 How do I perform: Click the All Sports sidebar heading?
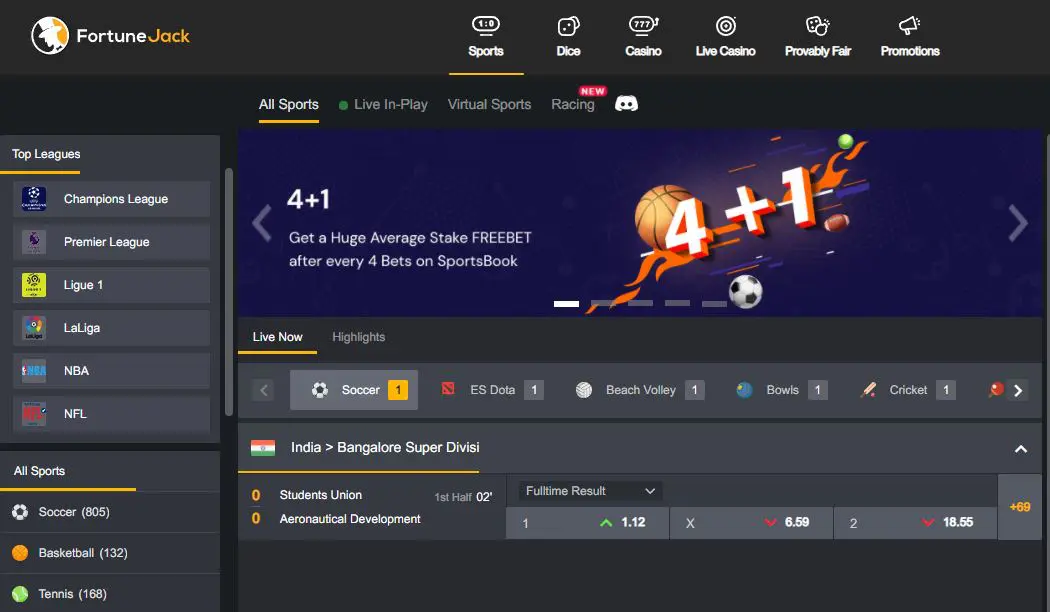(40, 471)
